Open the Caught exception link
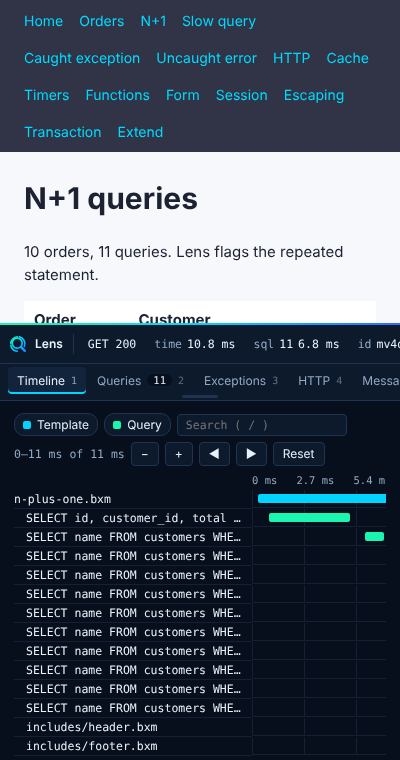 pos(82,58)
